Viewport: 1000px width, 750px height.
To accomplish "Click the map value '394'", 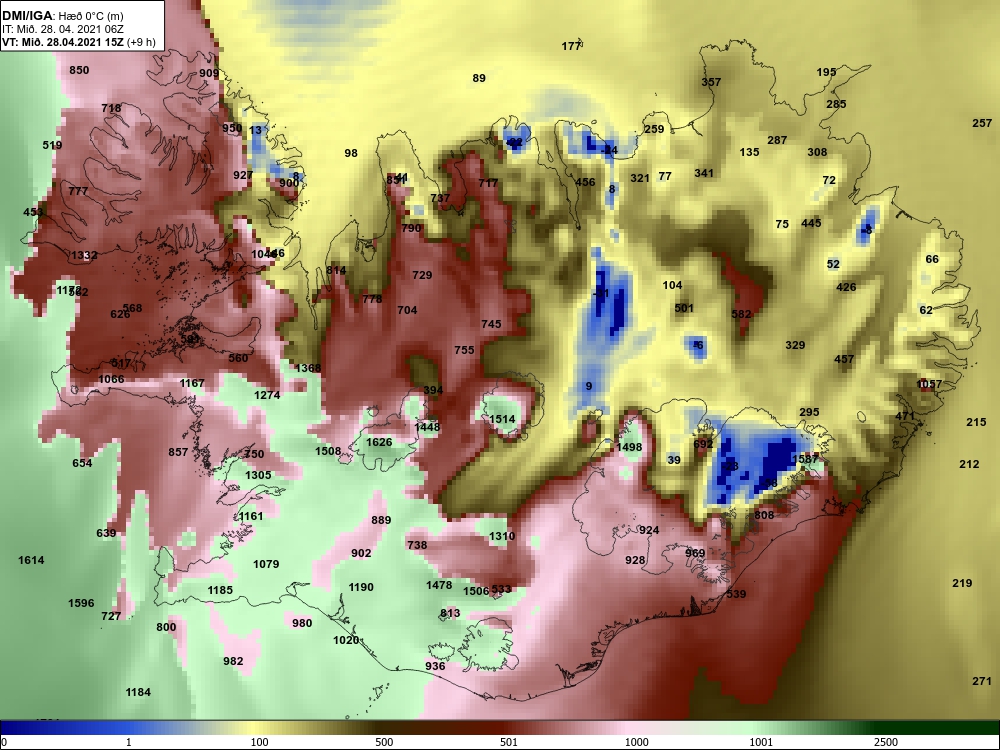I will click(433, 391).
